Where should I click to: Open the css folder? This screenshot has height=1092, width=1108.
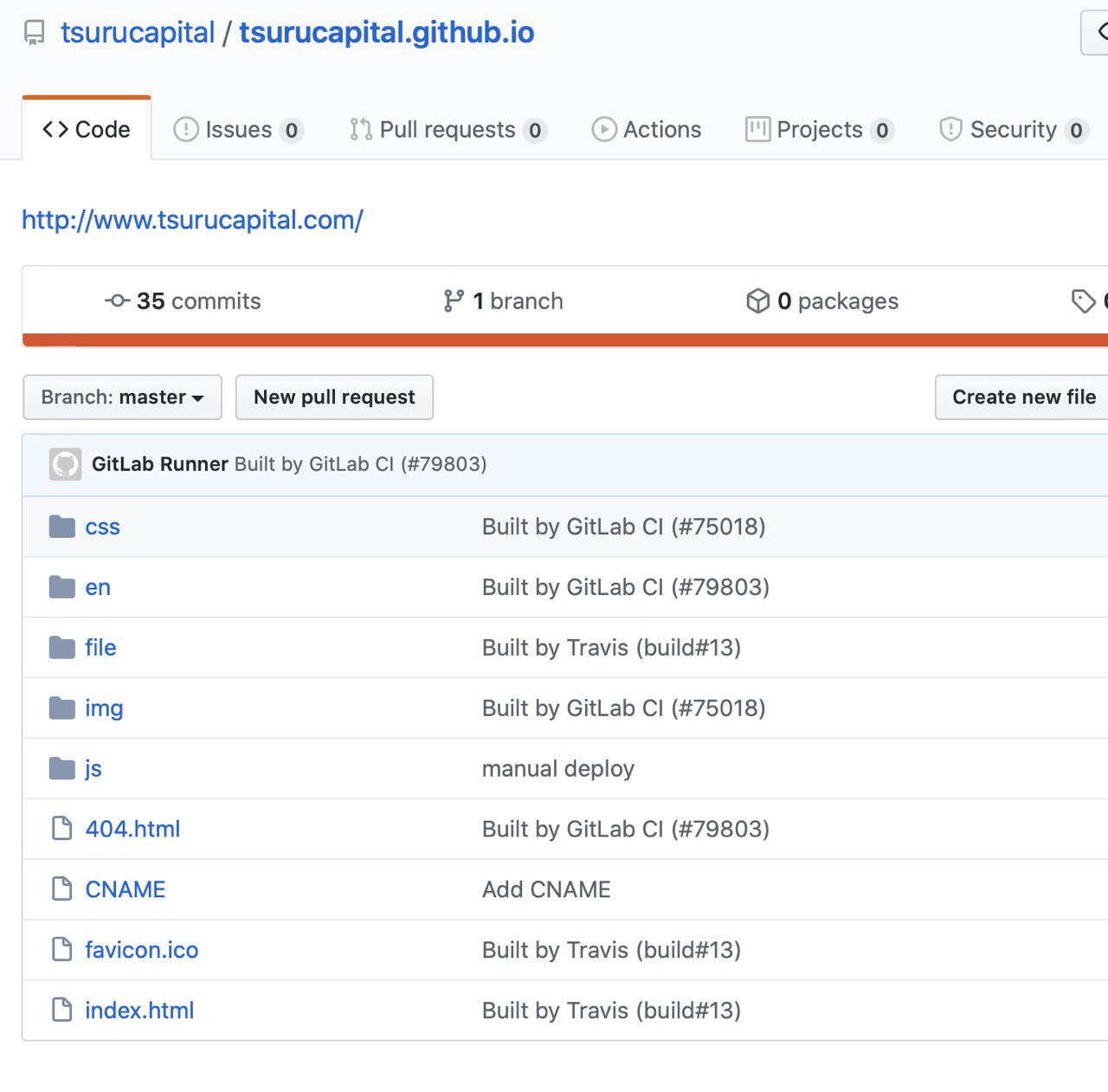[x=102, y=527]
